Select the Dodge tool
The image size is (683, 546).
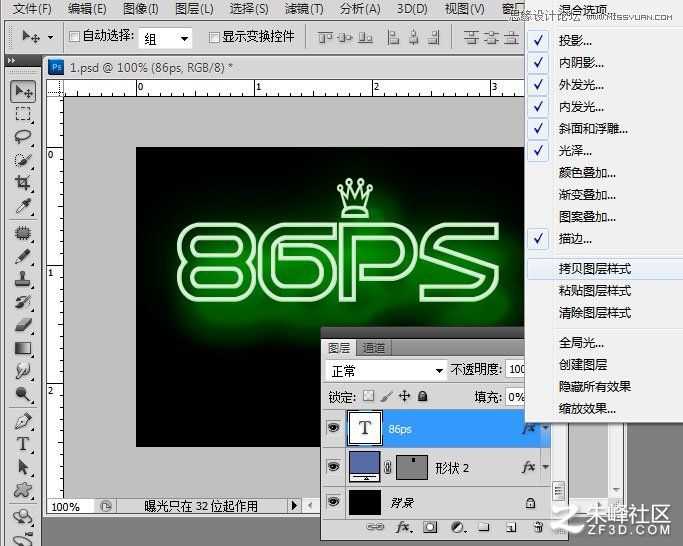click(23, 394)
